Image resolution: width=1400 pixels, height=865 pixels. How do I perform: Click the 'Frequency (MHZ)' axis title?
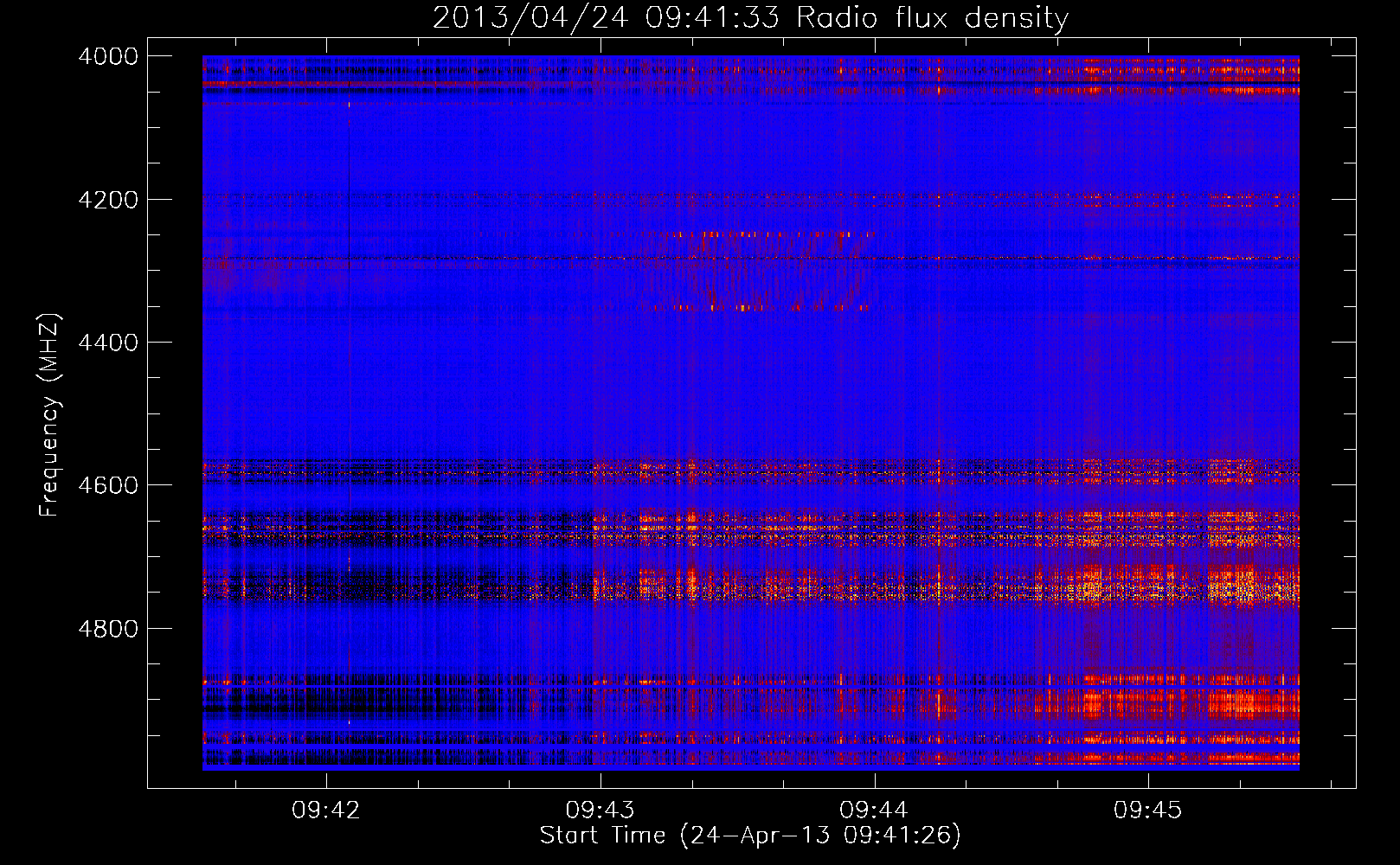49,415
